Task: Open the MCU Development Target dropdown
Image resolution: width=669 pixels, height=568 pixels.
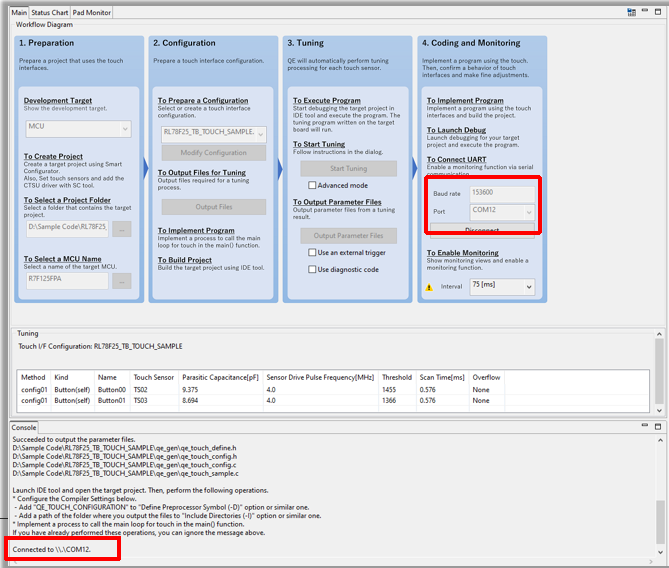Action: coord(78,129)
